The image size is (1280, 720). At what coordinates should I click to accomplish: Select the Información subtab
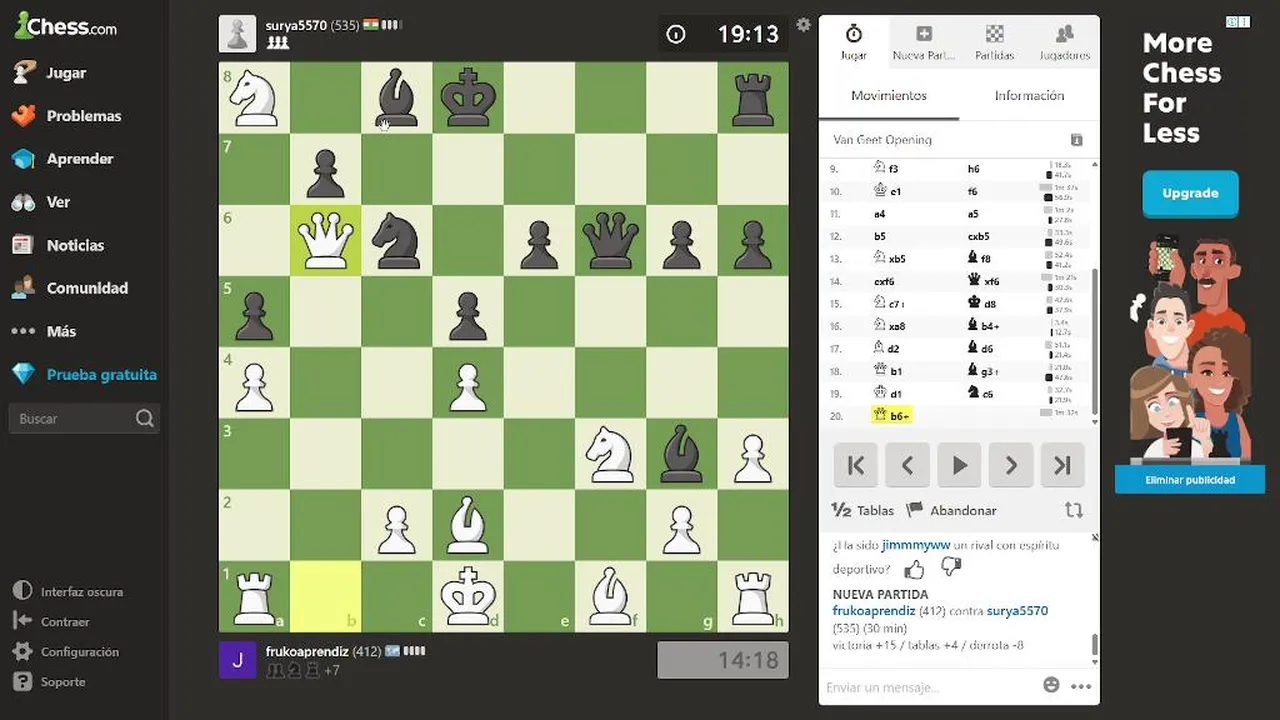pyautogui.click(x=1029, y=96)
